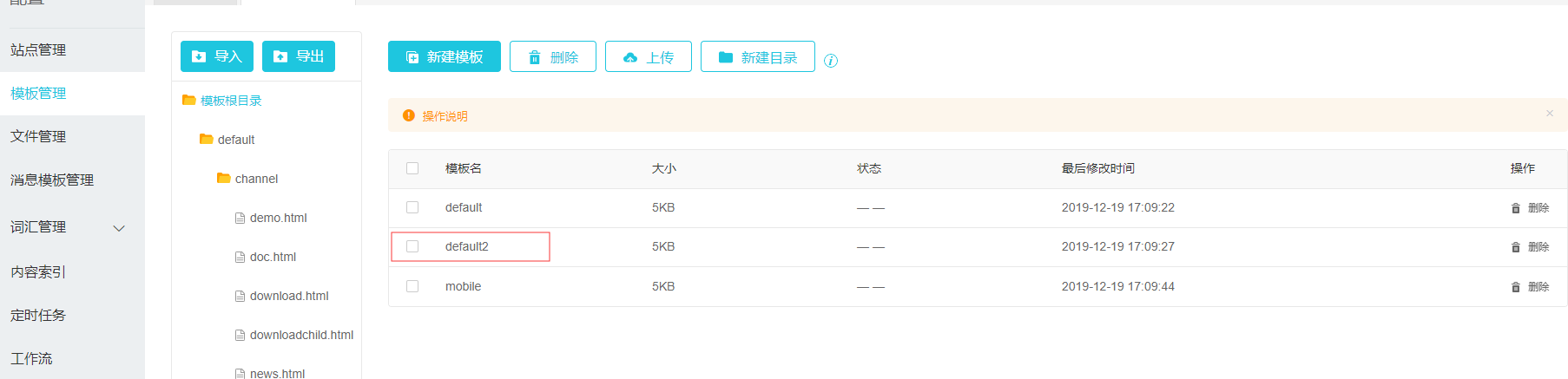Click the 新建模板 button
The height and width of the screenshot is (379, 1568).
(445, 56)
